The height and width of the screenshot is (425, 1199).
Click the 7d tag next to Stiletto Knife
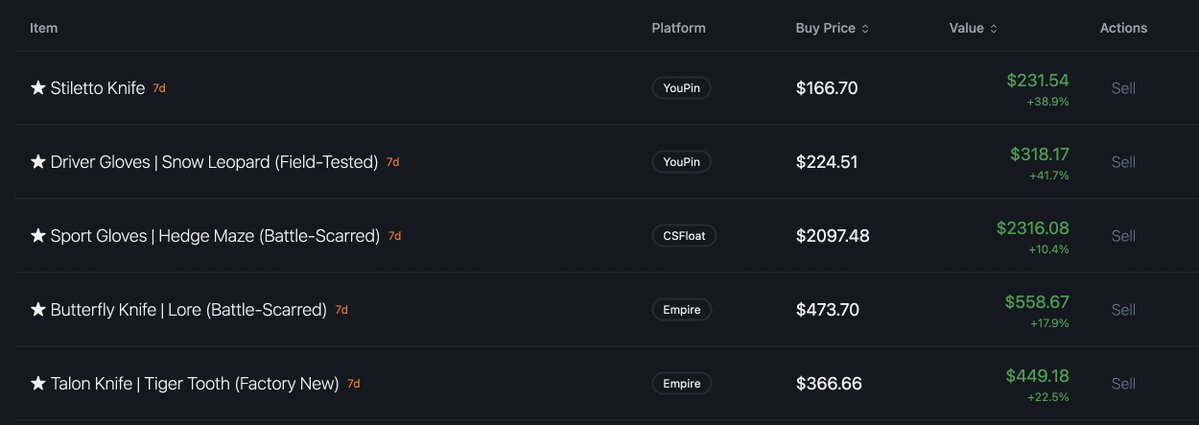coord(159,88)
